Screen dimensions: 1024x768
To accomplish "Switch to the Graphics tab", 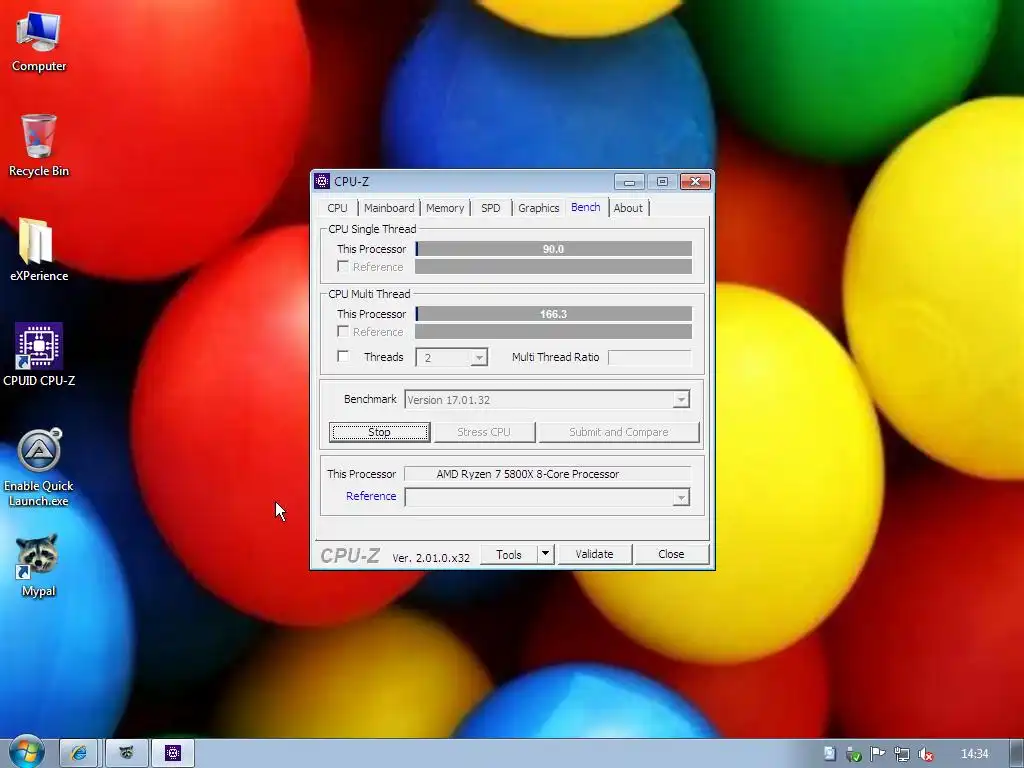I will (x=539, y=208).
